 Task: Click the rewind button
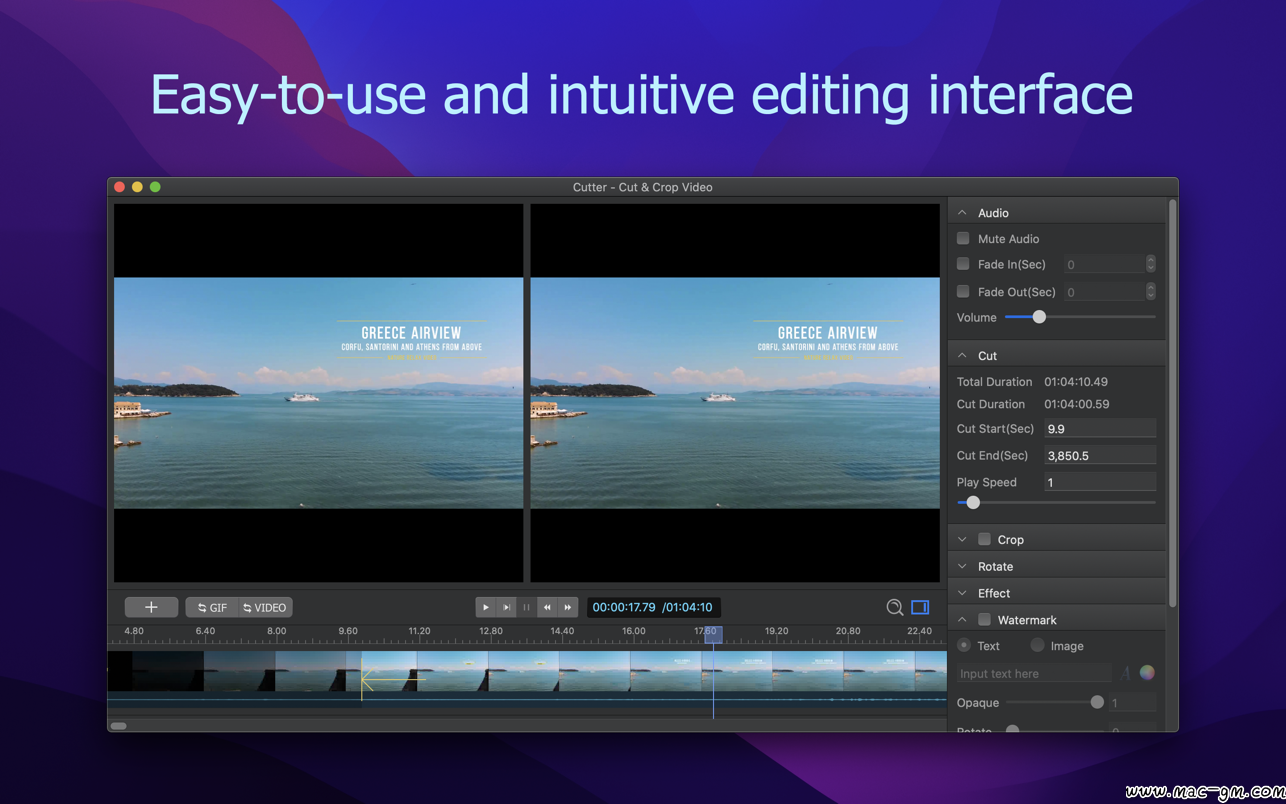547,607
